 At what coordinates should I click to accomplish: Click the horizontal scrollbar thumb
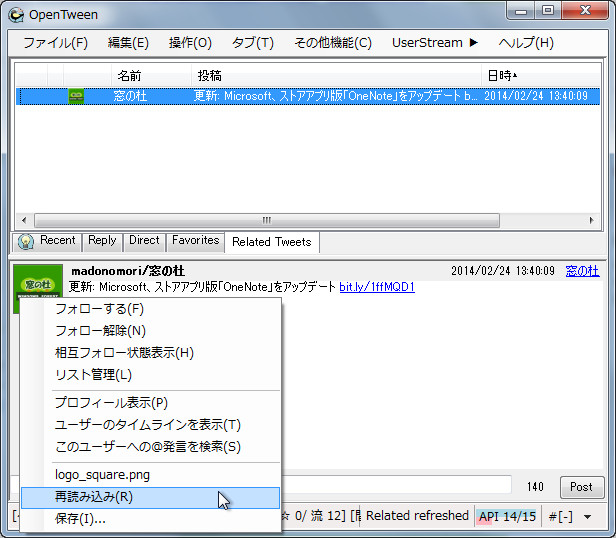click(x=267, y=220)
